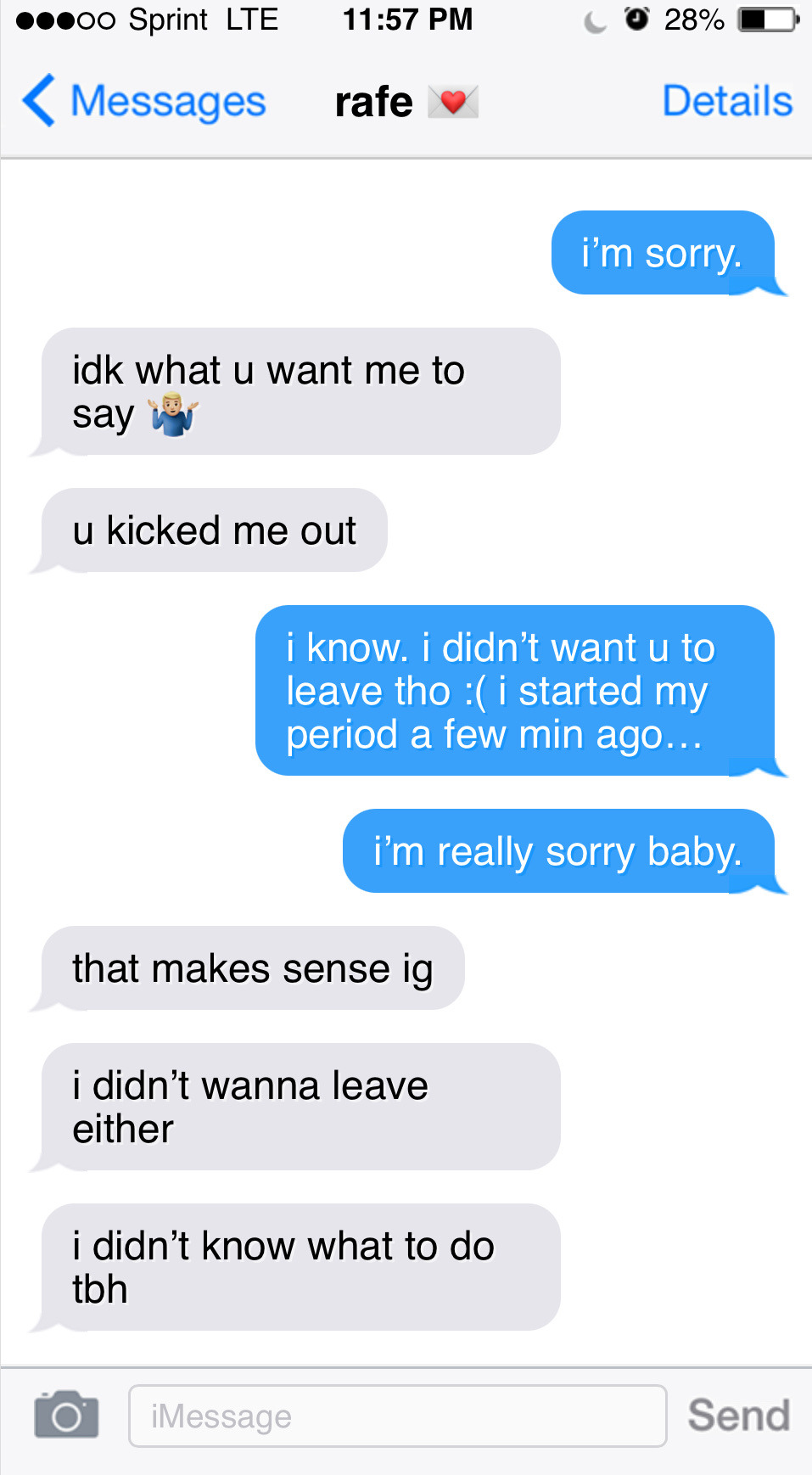Go back using the Messages chevron arrow
The image size is (812, 1475).
click(39, 101)
